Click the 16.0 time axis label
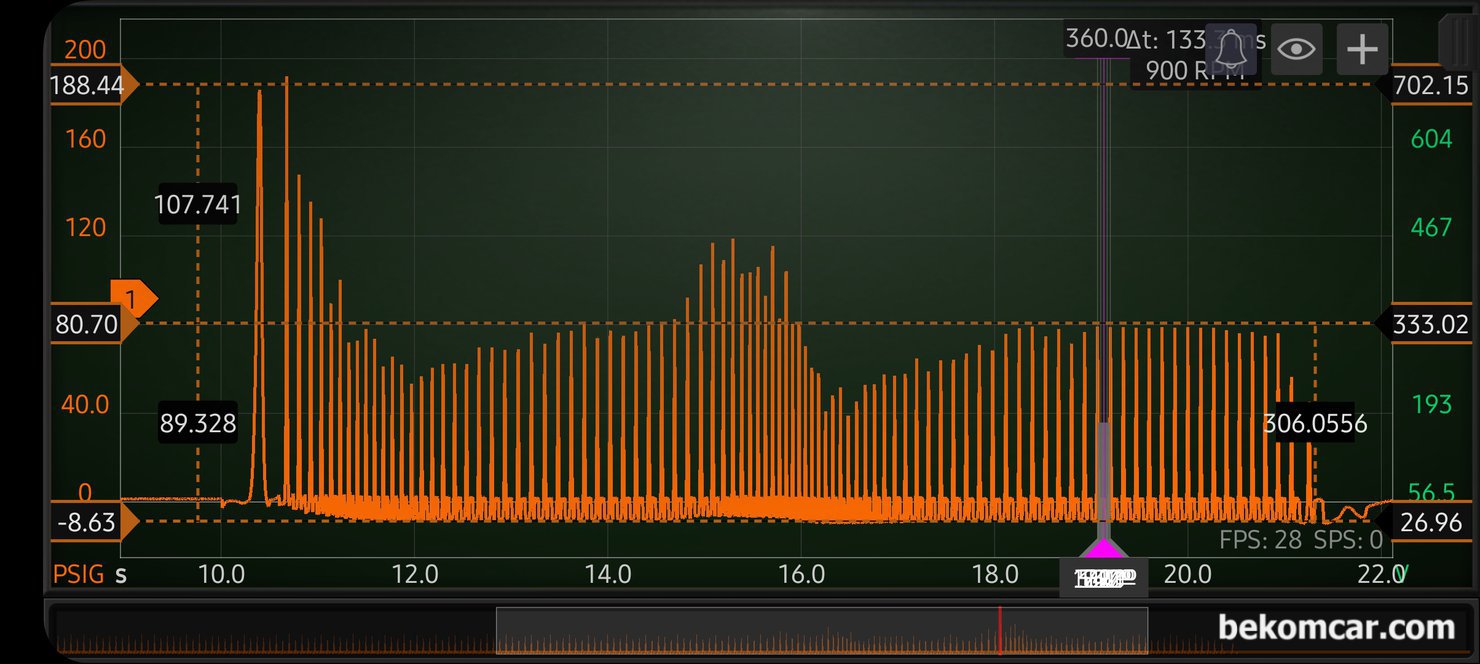The height and width of the screenshot is (664, 1480). click(801, 574)
